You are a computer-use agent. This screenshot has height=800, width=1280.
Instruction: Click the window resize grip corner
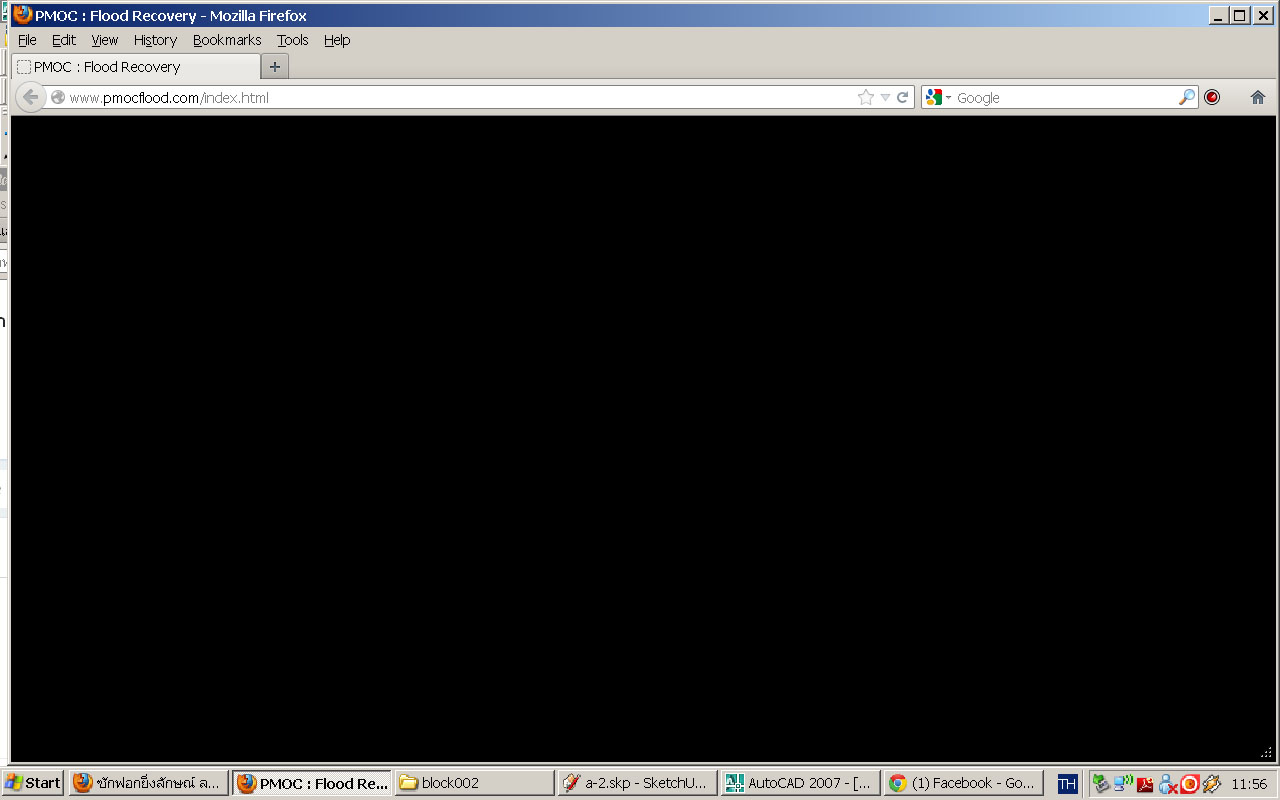1266,754
